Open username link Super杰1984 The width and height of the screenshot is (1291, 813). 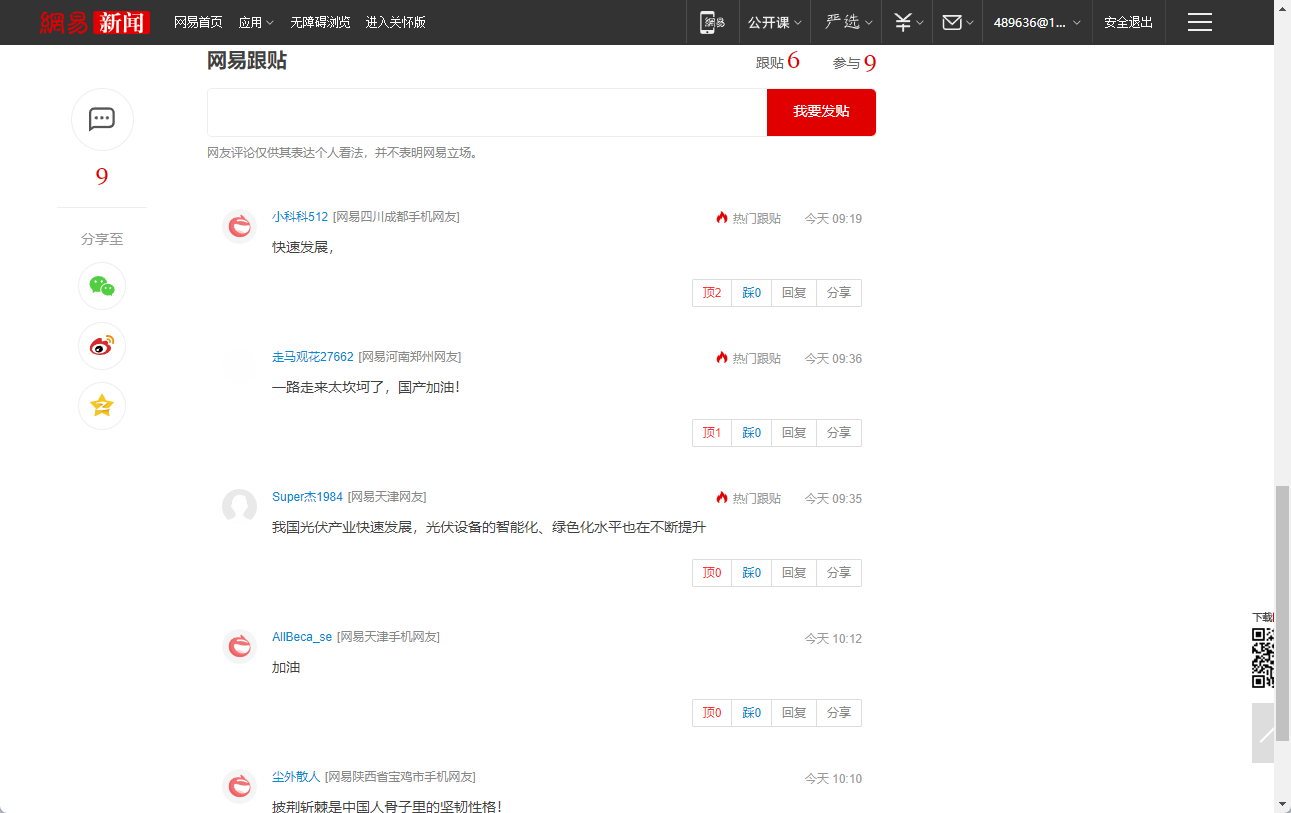tap(307, 497)
